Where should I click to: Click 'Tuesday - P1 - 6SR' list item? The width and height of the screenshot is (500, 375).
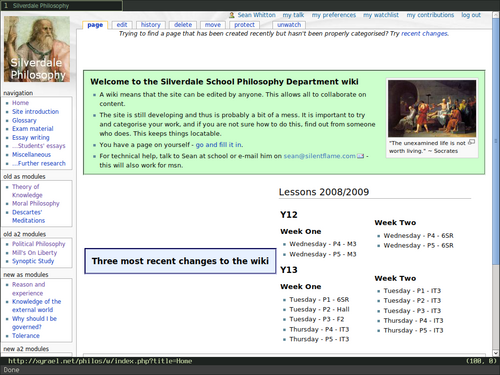[x=319, y=300]
